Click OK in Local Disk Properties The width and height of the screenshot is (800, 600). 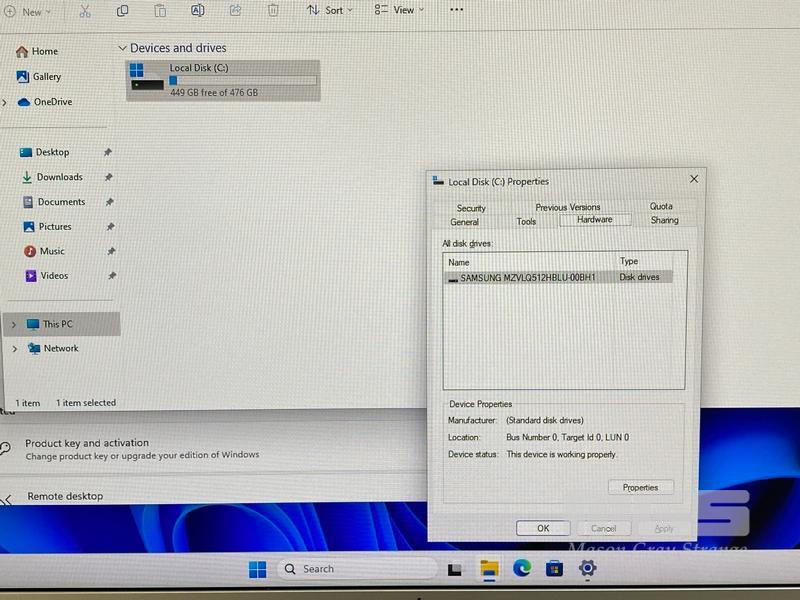pyautogui.click(x=543, y=528)
